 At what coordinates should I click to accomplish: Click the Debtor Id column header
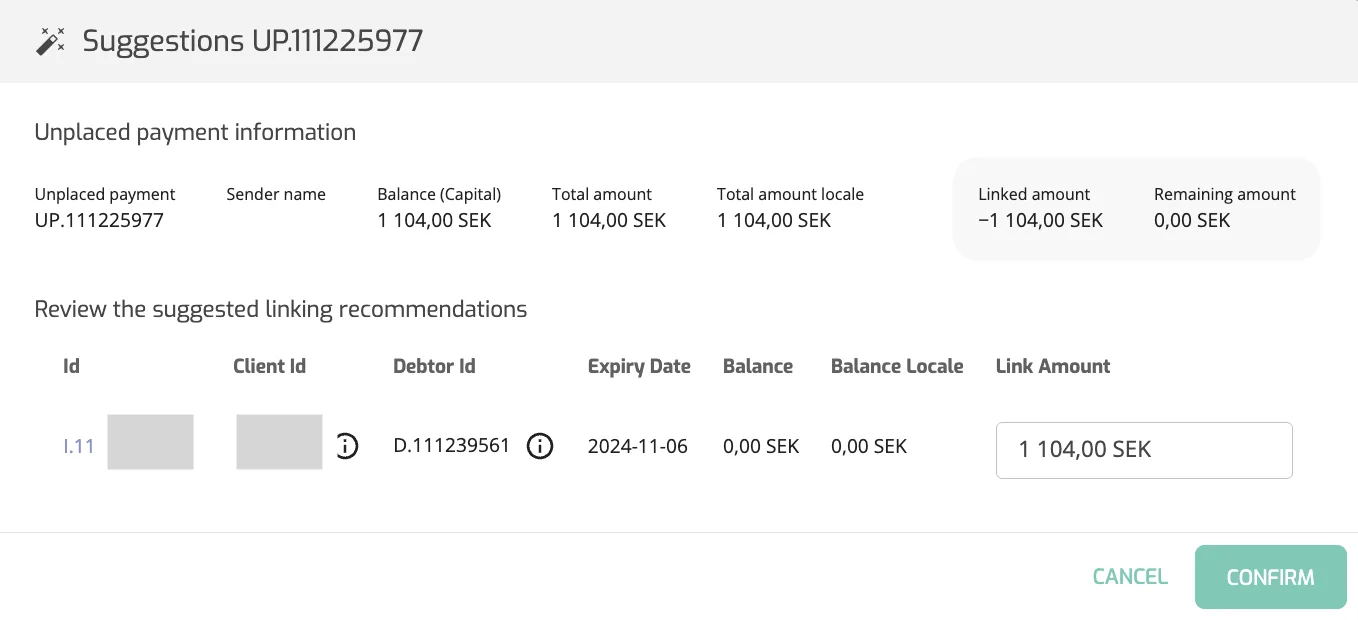pyautogui.click(x=434, y=366)
